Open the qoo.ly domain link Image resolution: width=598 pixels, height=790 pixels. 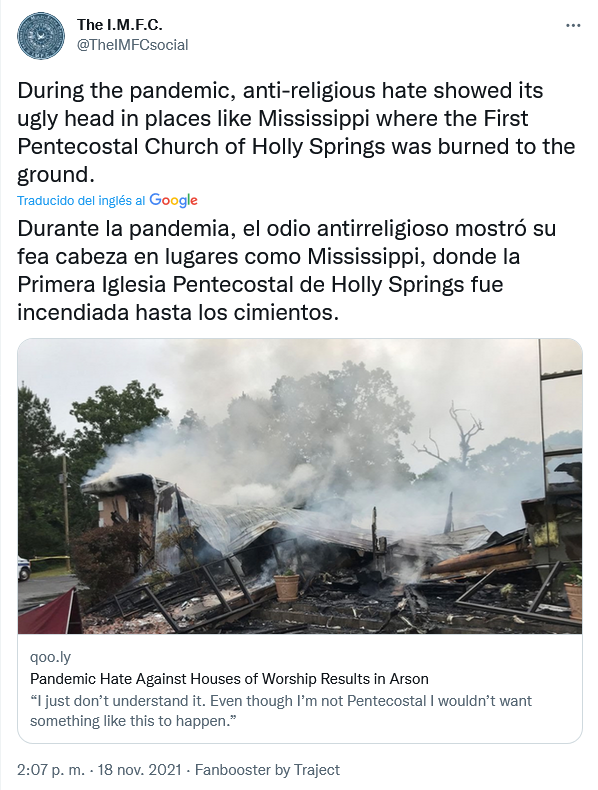coord(50,657)
